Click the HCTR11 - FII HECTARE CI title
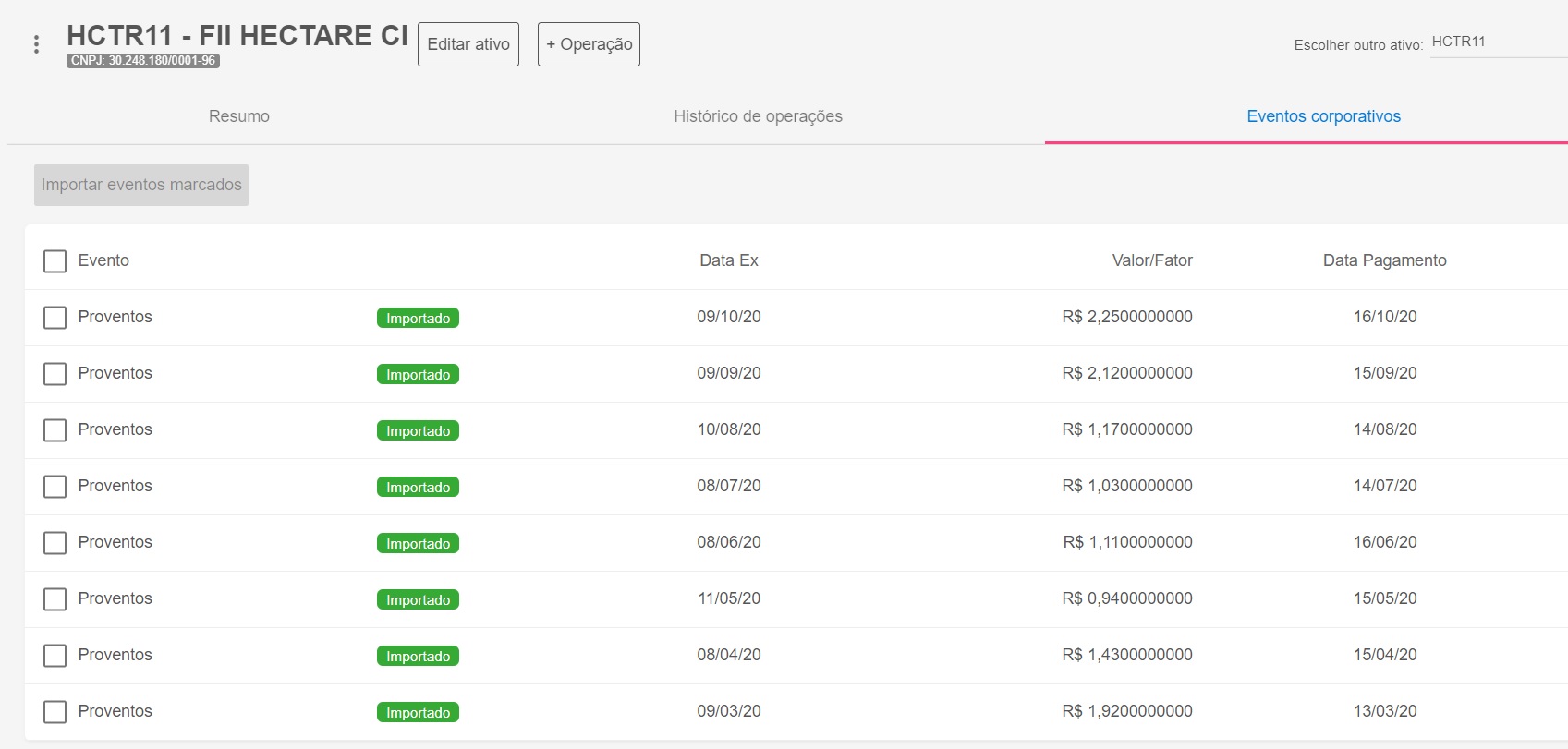 pyautogui.click(x=237, y=35)
